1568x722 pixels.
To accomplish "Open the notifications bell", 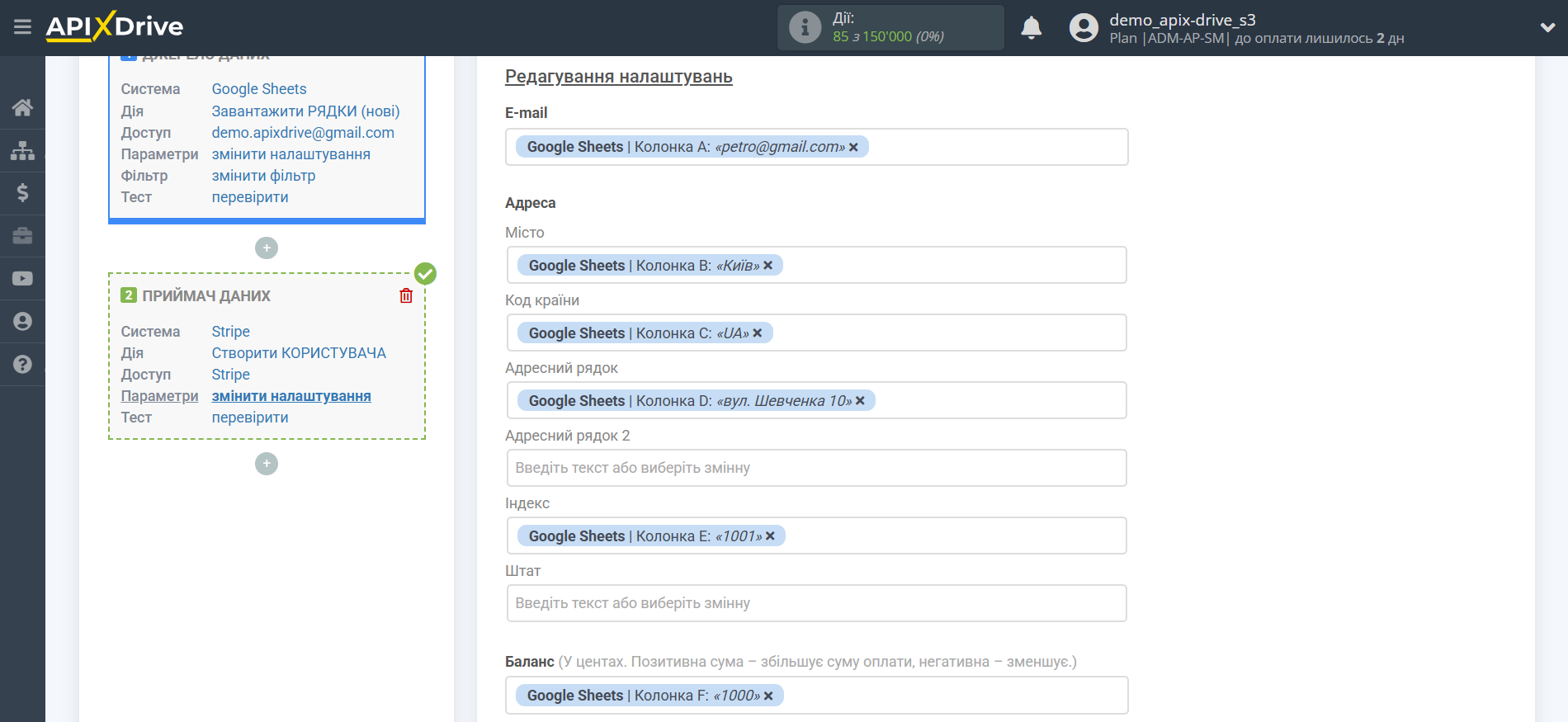I will pos(1032,28).
